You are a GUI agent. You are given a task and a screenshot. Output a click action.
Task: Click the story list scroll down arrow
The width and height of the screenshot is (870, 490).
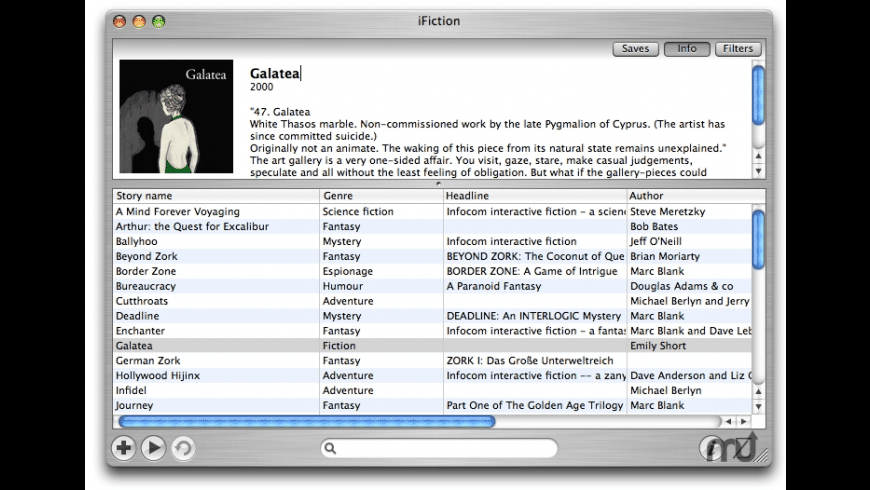pyautogui.click(x=758, y=406)
